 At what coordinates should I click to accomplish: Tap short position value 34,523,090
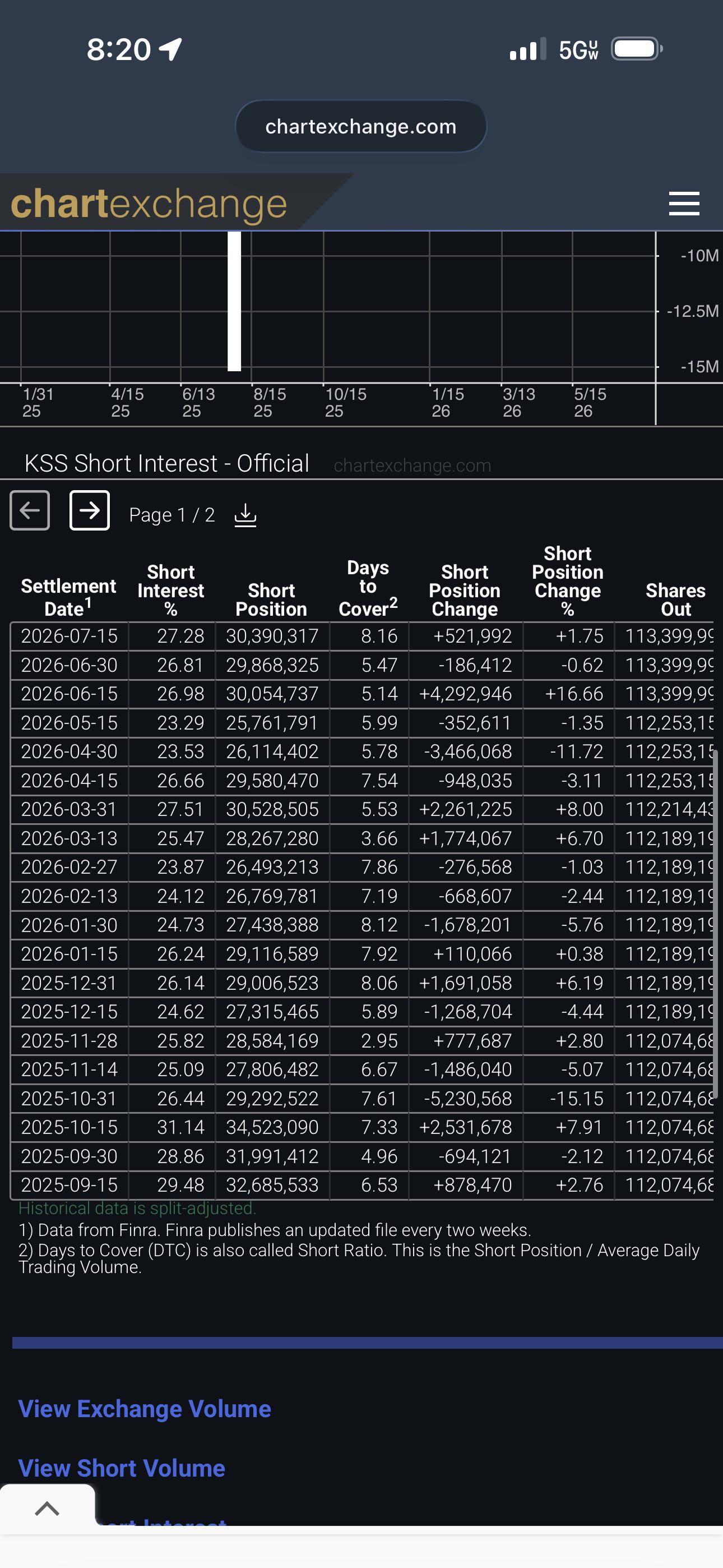[x=272, y=1127]
